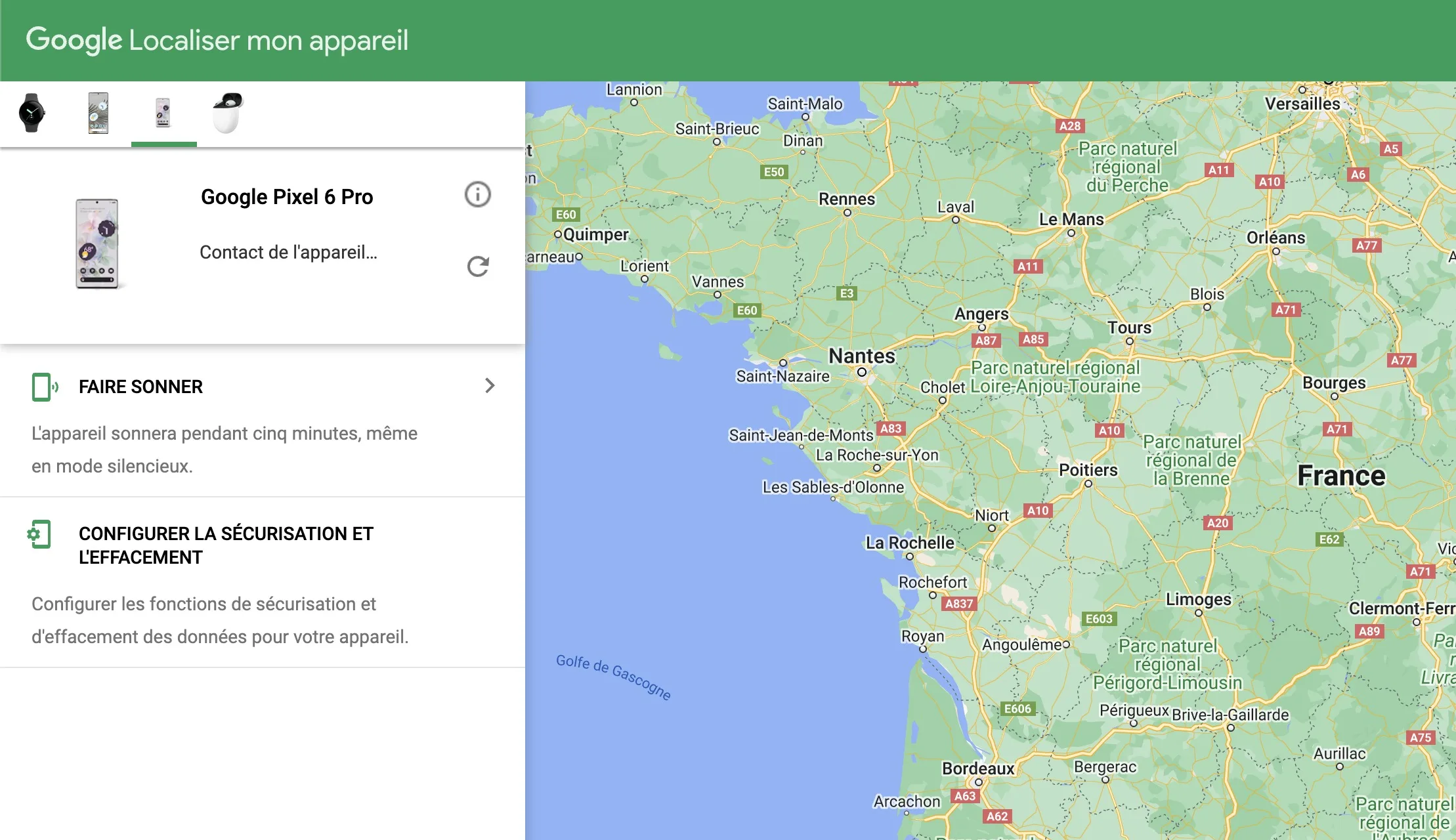The height and width of the screenshot is (840, 1456).
Task: Click large Pixel 6 Pro device image
Action: [97, 243]
